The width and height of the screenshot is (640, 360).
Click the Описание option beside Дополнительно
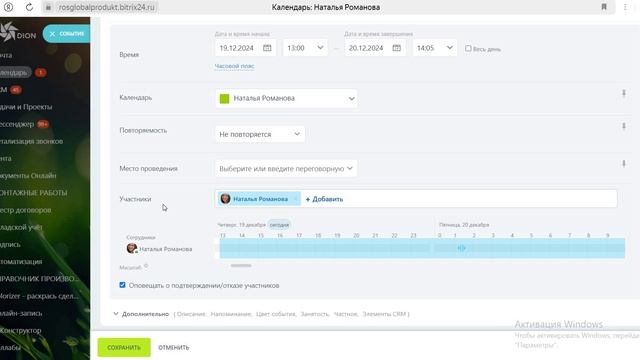[x=191, y=314]
